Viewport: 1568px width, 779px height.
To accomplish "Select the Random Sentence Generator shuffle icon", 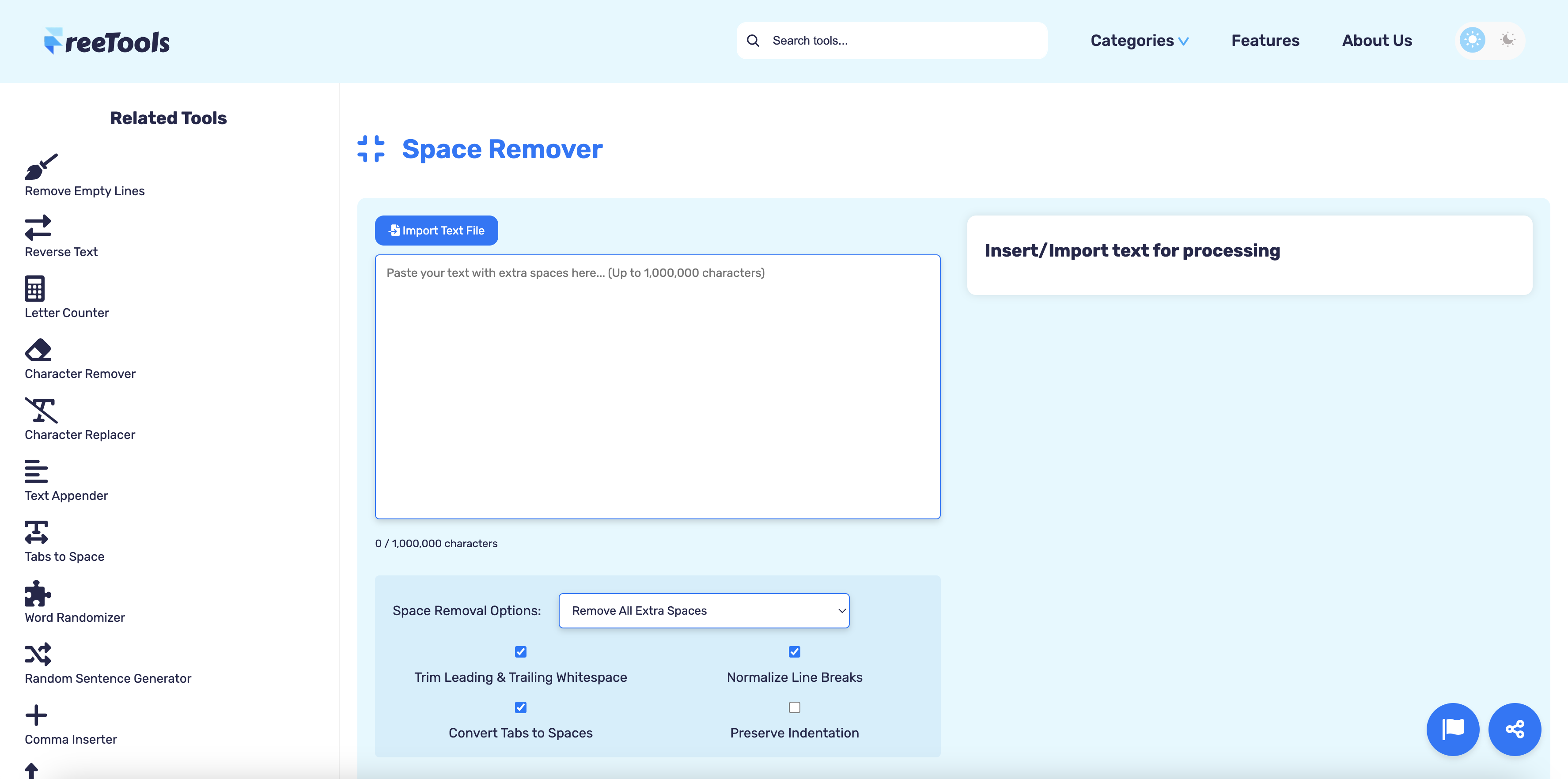I will 38,654.
